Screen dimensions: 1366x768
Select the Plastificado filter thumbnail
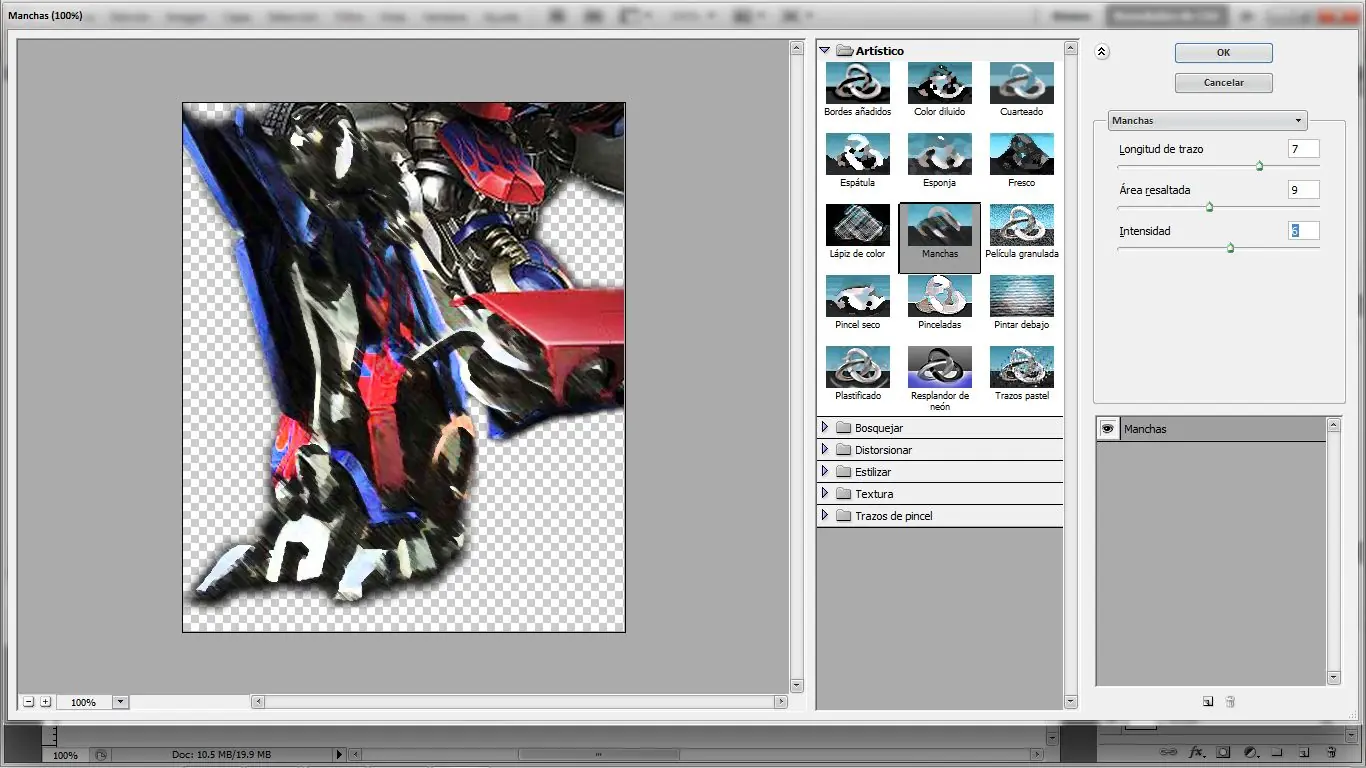click(x=857, y=367)
